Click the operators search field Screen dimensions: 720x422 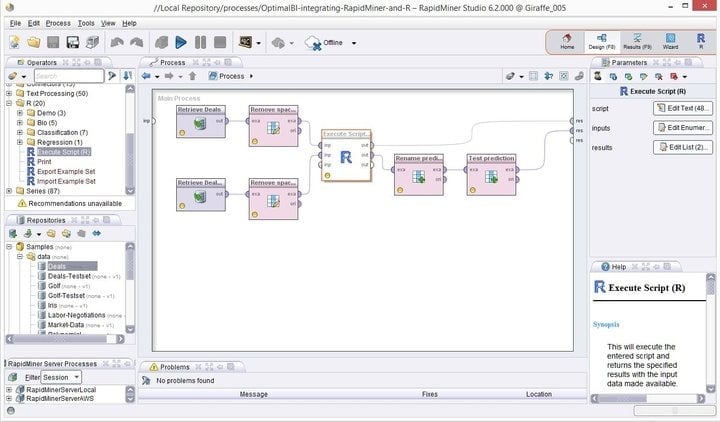coord(68,76)
